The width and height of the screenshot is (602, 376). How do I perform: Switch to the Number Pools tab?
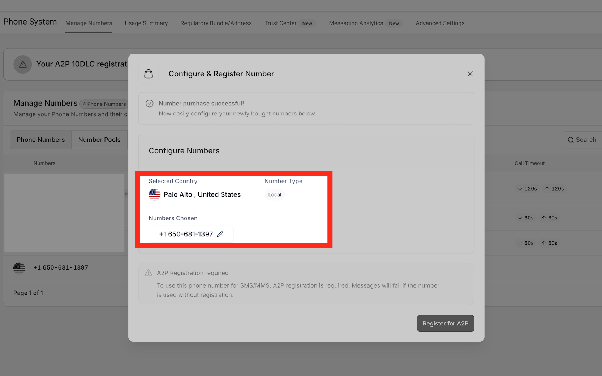pyautogui.click(x=99, y=140)
